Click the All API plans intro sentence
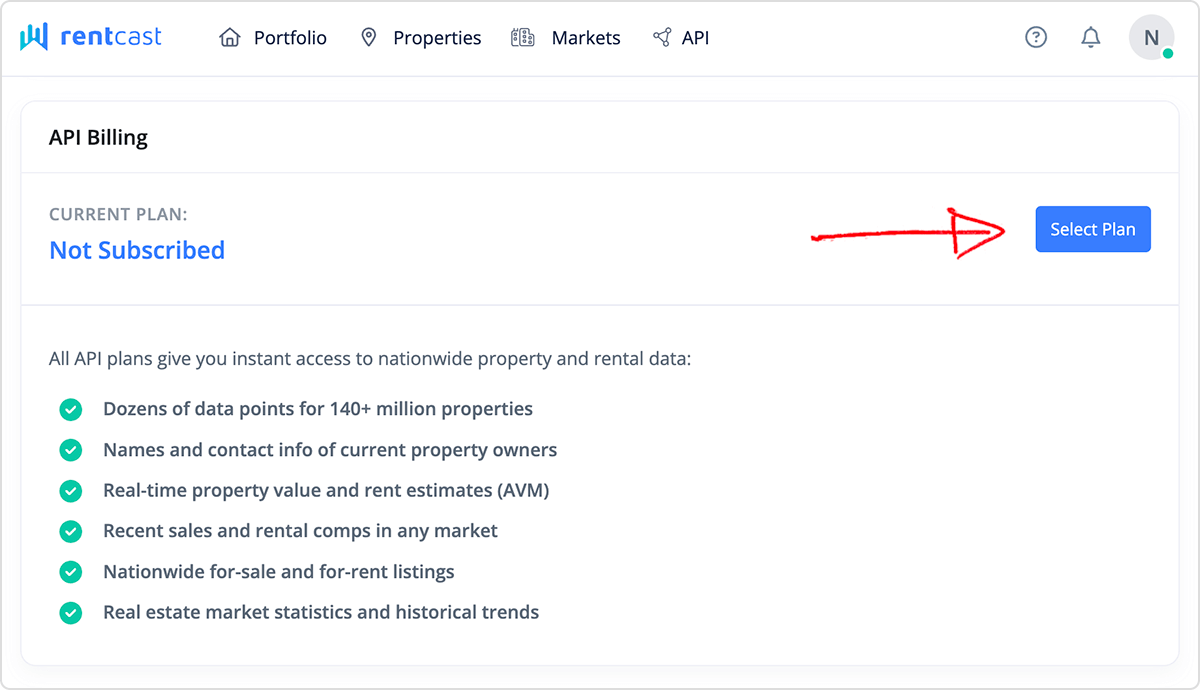Screen dimensions: 1200x690 click(x=370, y=358)
